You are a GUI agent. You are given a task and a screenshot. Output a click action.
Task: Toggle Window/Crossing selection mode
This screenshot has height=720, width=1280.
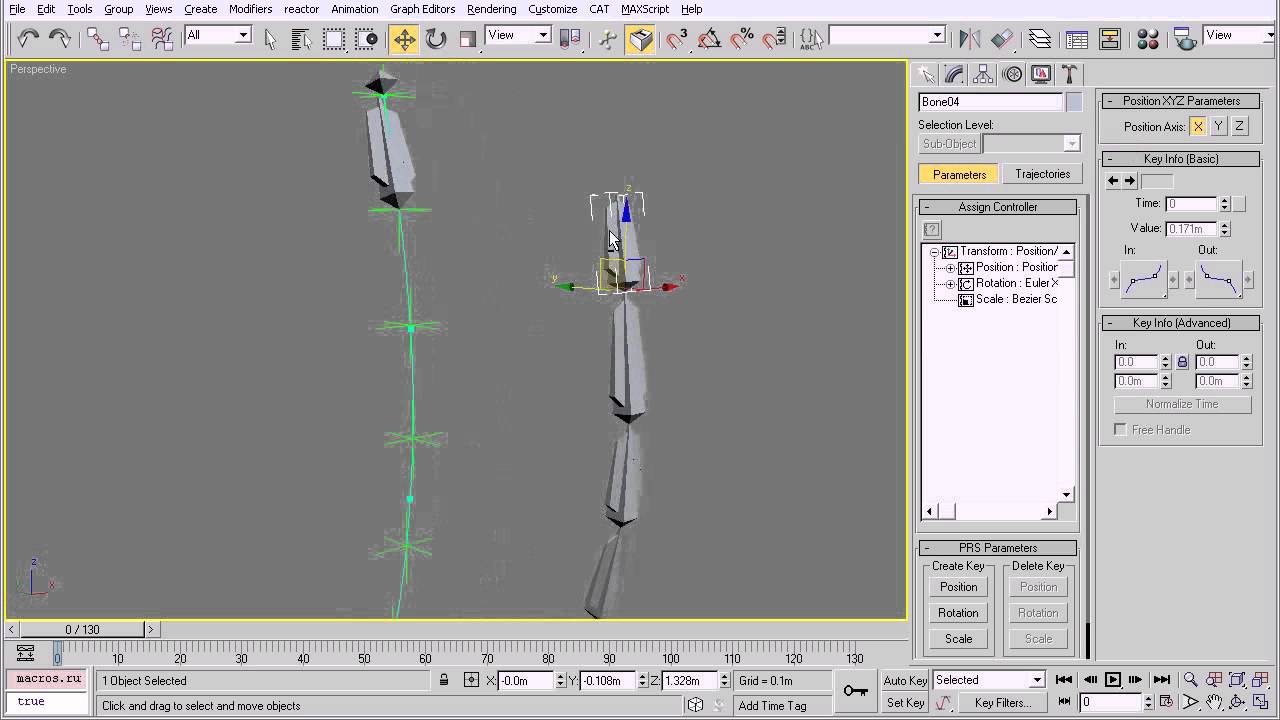(367, 39)
